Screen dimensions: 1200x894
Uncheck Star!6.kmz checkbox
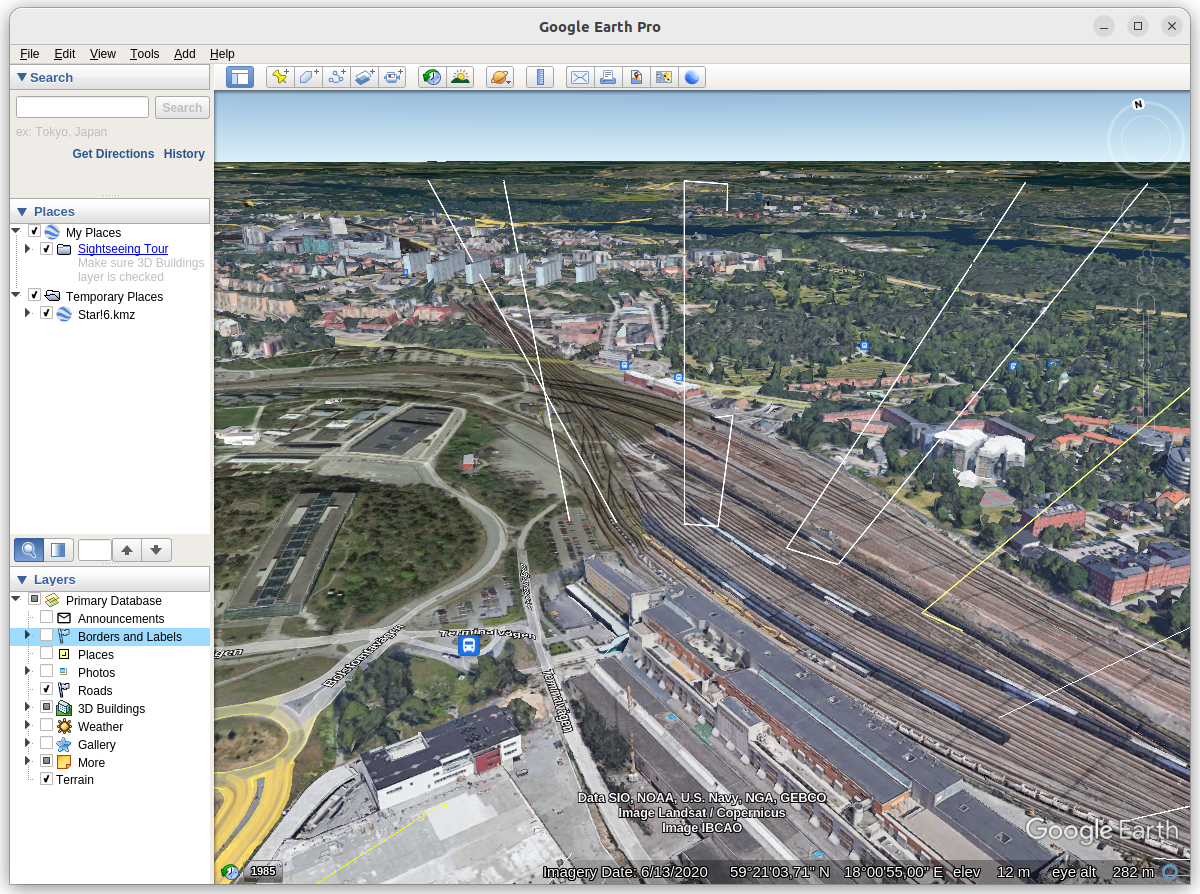(x=46, y=313)
